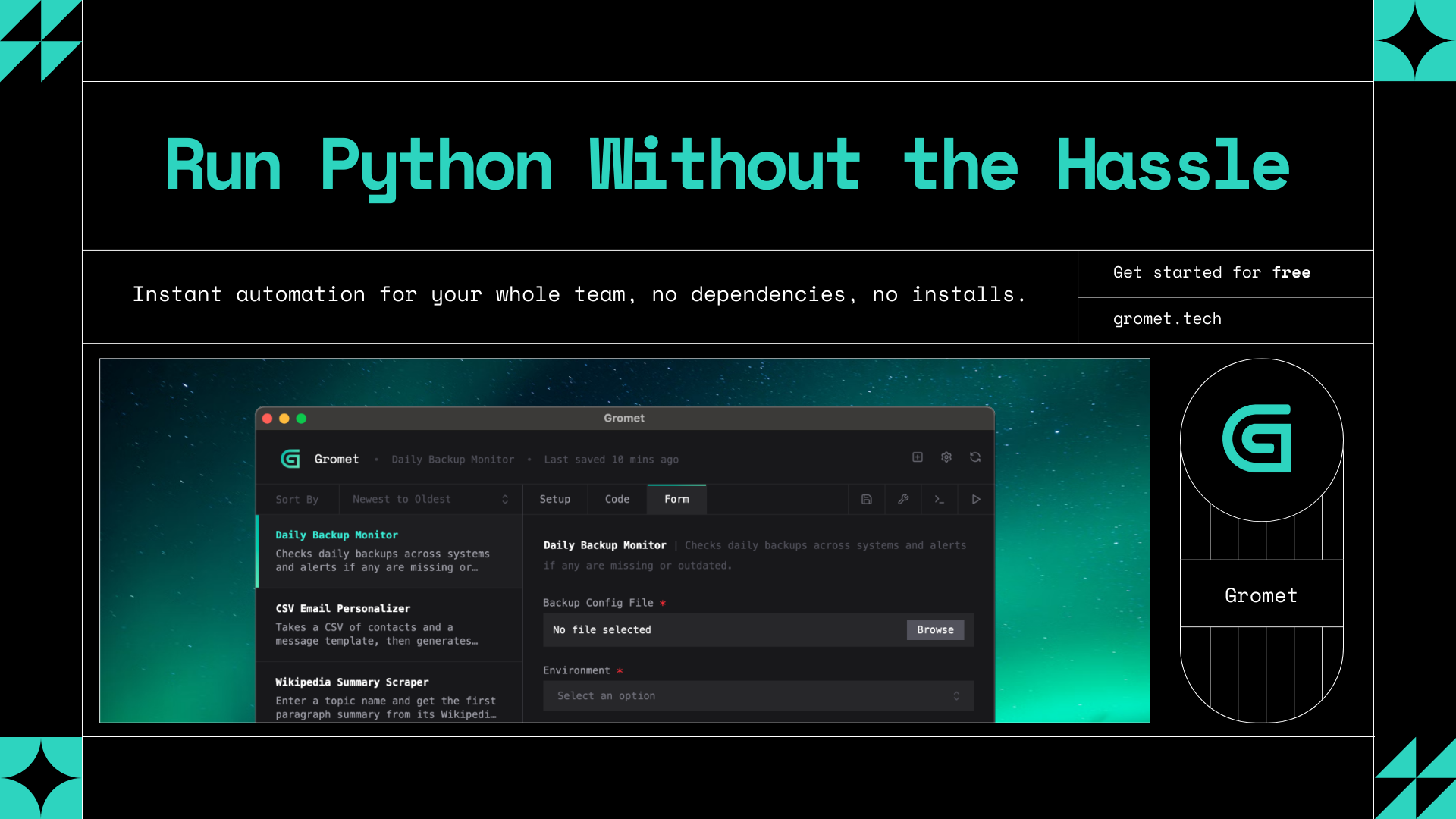Click the save floppy disk icon
Screen dimensions: 1456x819
[x=867, y=499]
